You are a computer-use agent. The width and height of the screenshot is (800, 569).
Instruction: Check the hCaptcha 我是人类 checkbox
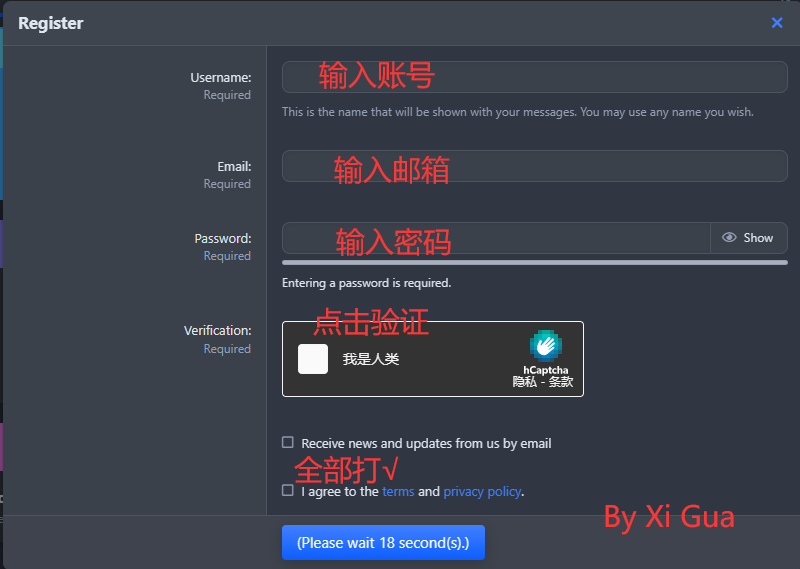[313, 359]
